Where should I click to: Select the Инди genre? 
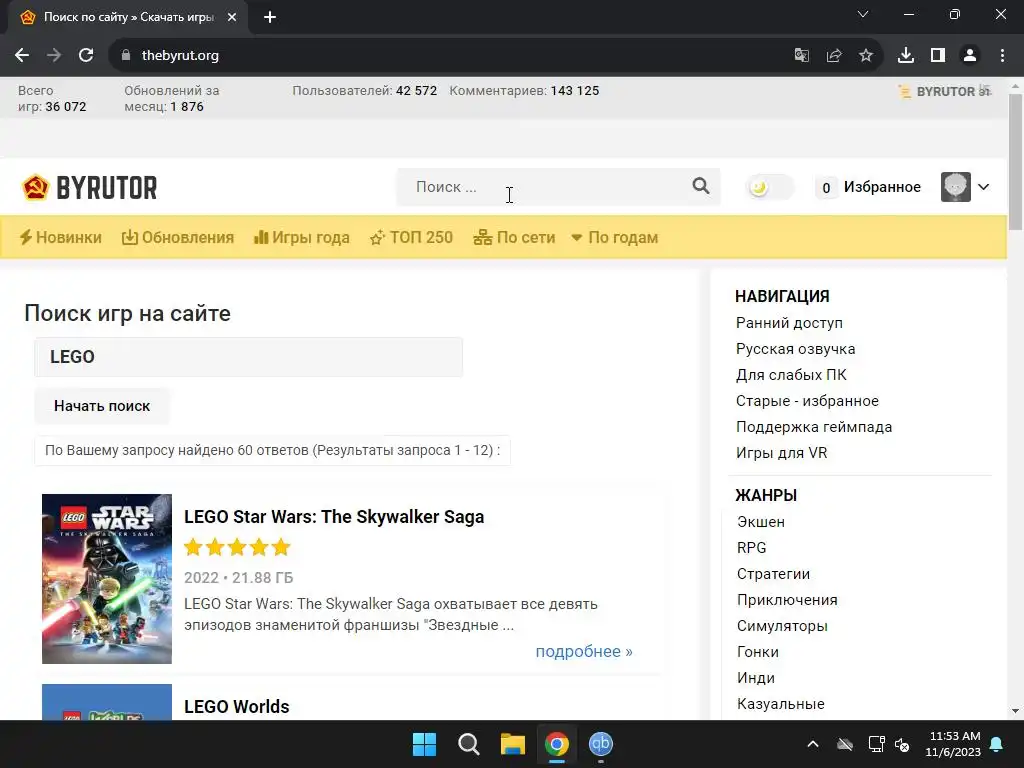pyautogui.click(x=756, y=679)
